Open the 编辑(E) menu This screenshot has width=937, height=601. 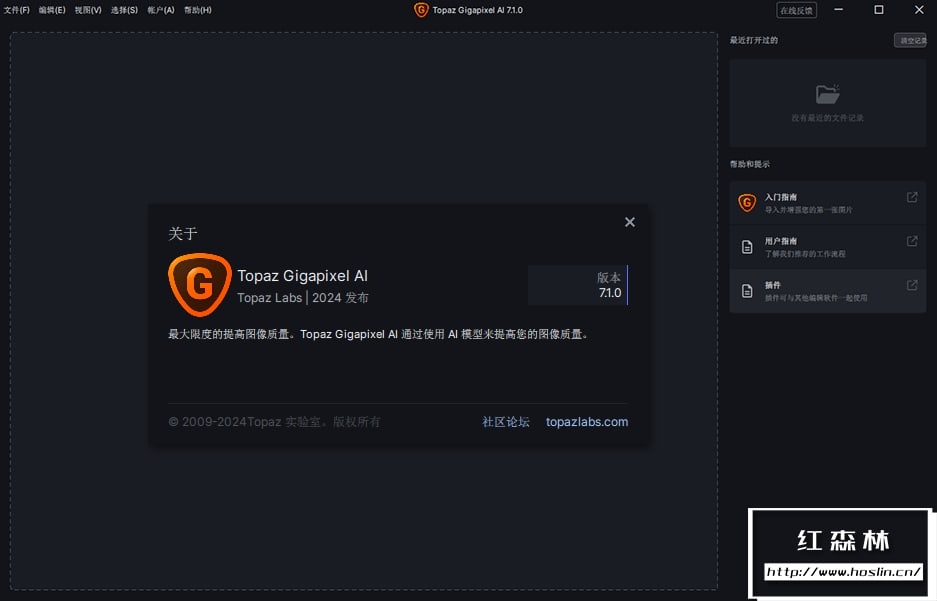coord(52,10)
